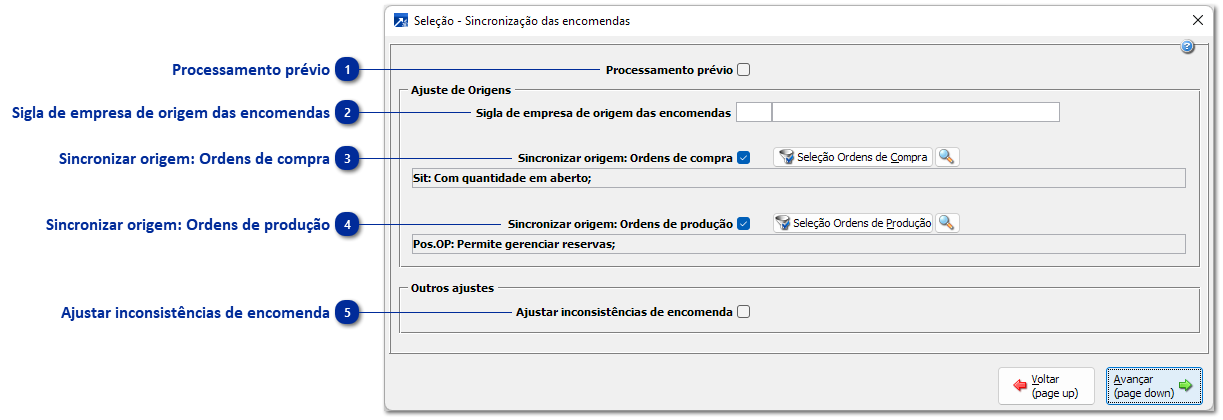Tick Ajustar inconsistências de encomenda checkbox
The image size is (1223, 420).
click(x=743, y=312)
